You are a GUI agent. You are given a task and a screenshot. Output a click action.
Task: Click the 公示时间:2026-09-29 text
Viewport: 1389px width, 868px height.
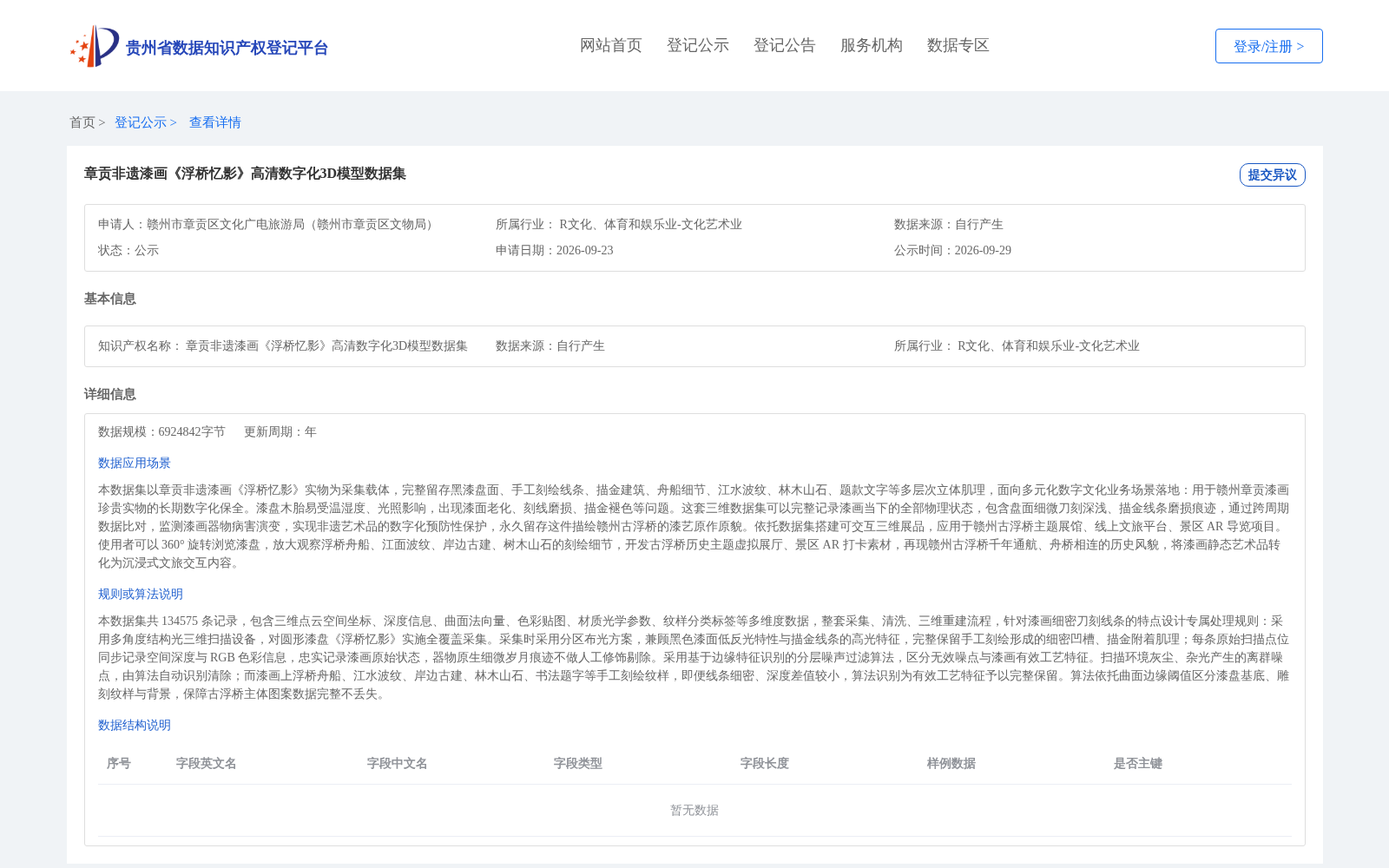[952, 250]
